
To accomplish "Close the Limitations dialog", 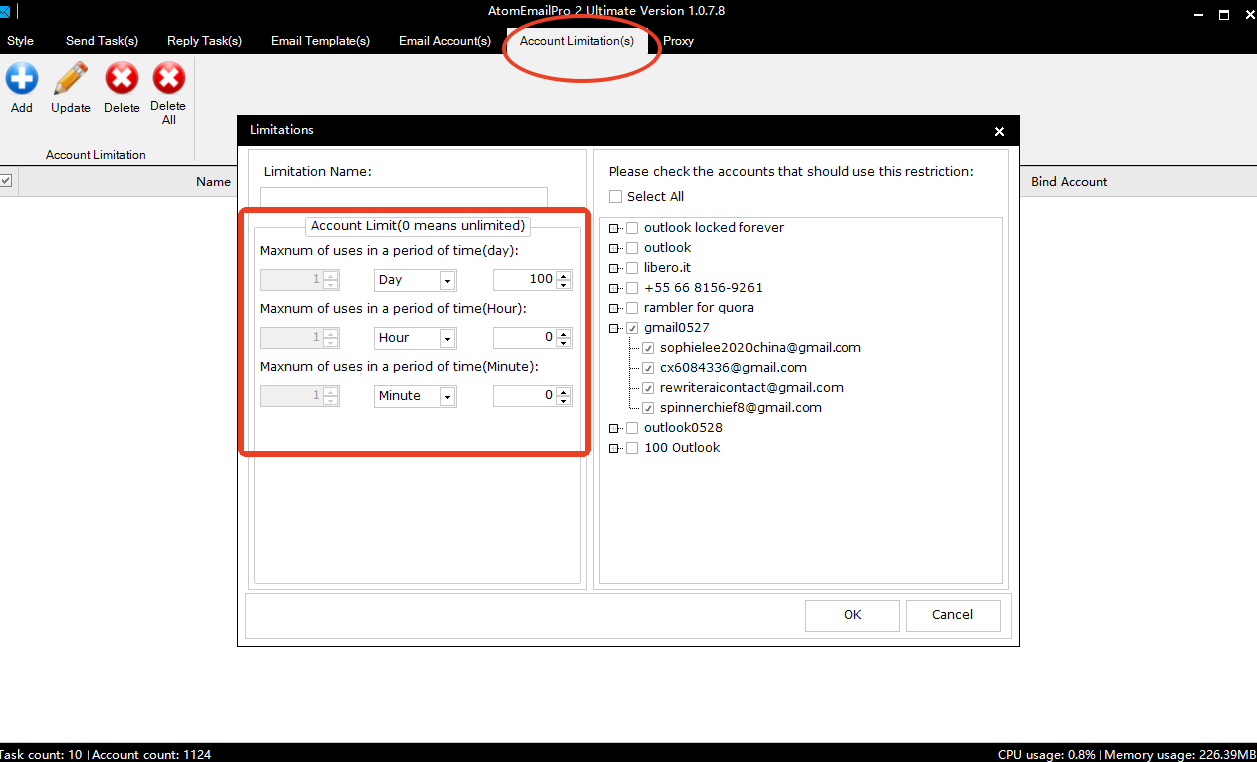I will point(999,131).
